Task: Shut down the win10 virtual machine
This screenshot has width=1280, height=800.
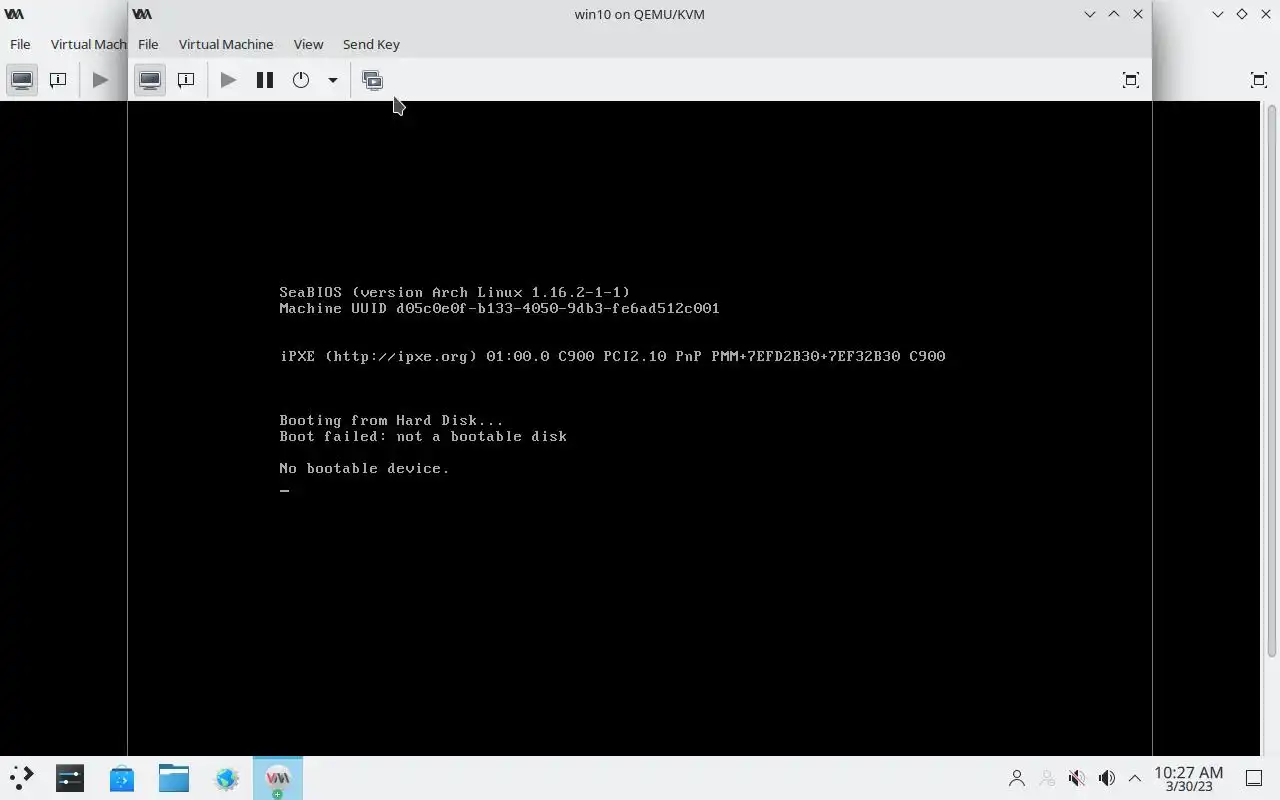Action: point(301,80)
